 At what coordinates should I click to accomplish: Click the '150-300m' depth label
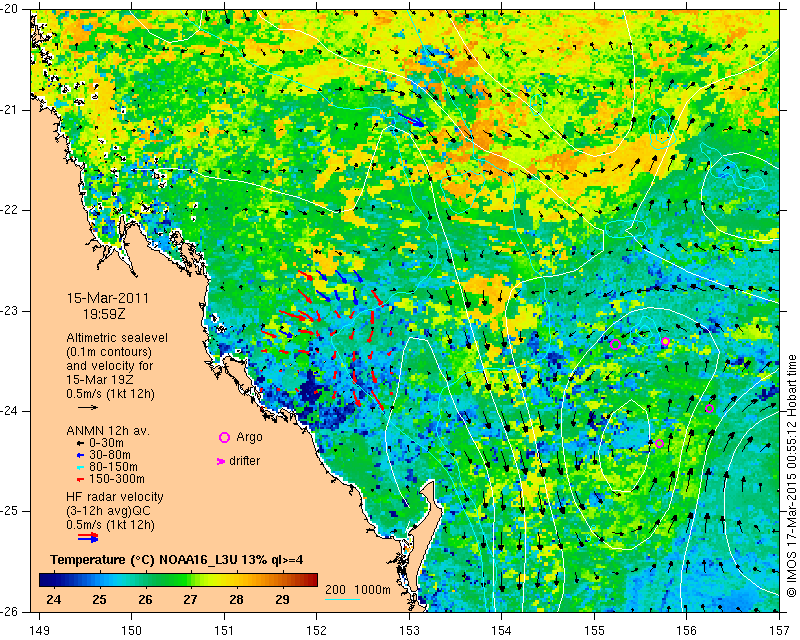coord(117,479)
